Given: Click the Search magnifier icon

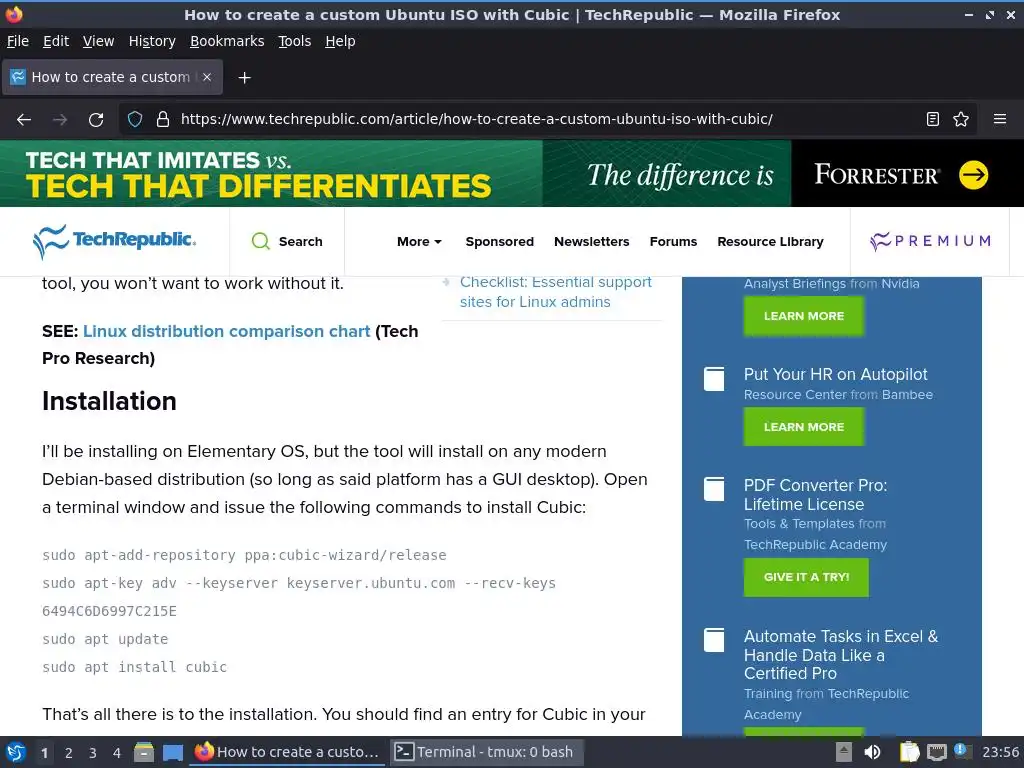Looking at the screenshot, I should (261, 242).
